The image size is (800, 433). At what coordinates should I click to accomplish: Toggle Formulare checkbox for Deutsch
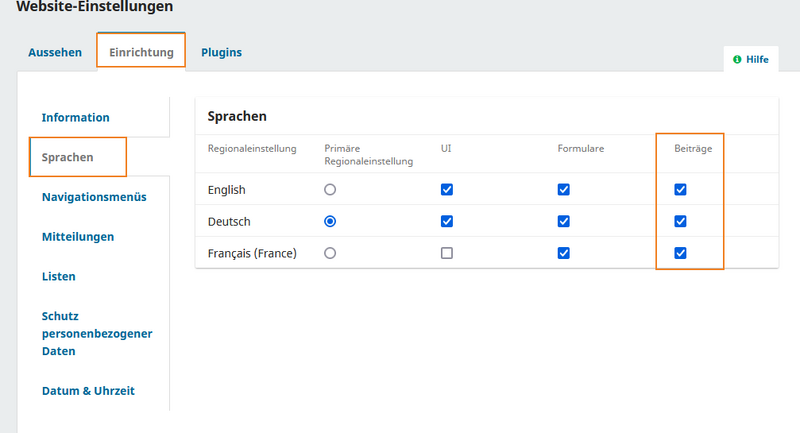[x=564, y=221]
